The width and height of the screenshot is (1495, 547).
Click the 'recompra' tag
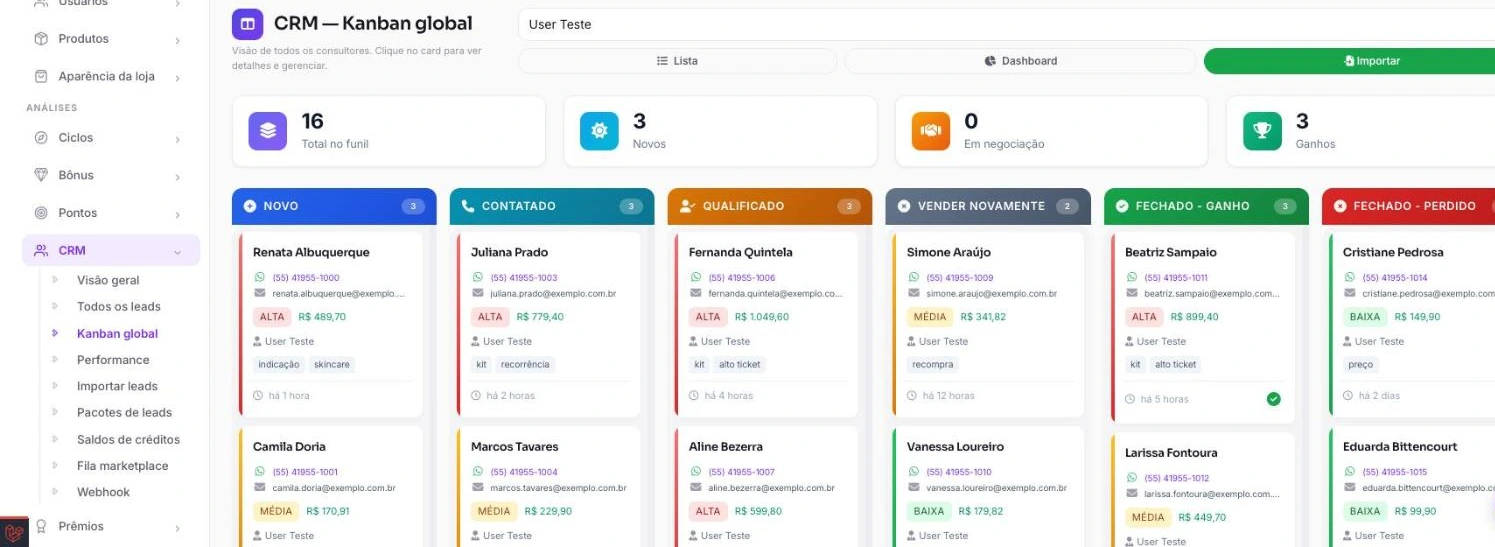click(x=933, y=365)
